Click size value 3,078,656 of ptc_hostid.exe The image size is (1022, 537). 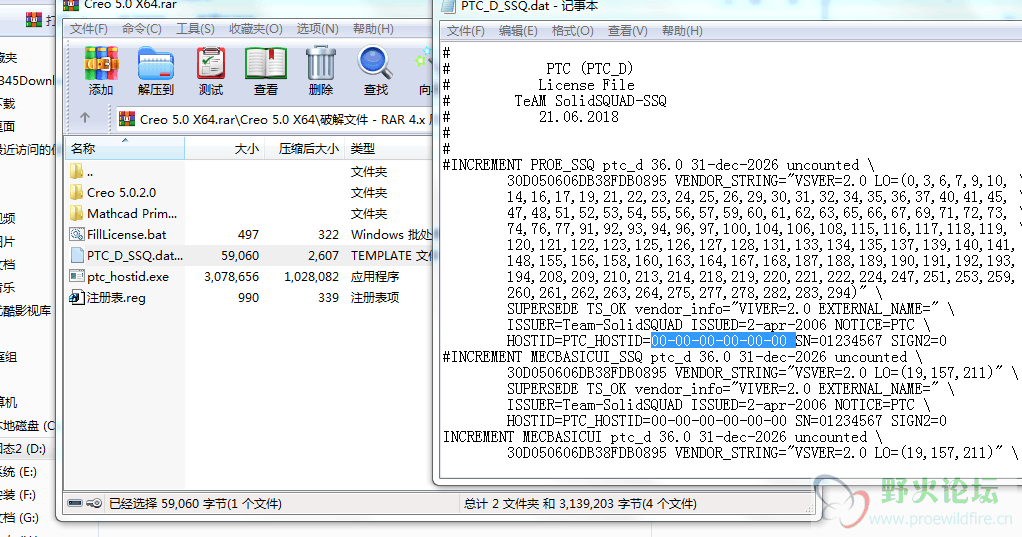pos(231,276)
